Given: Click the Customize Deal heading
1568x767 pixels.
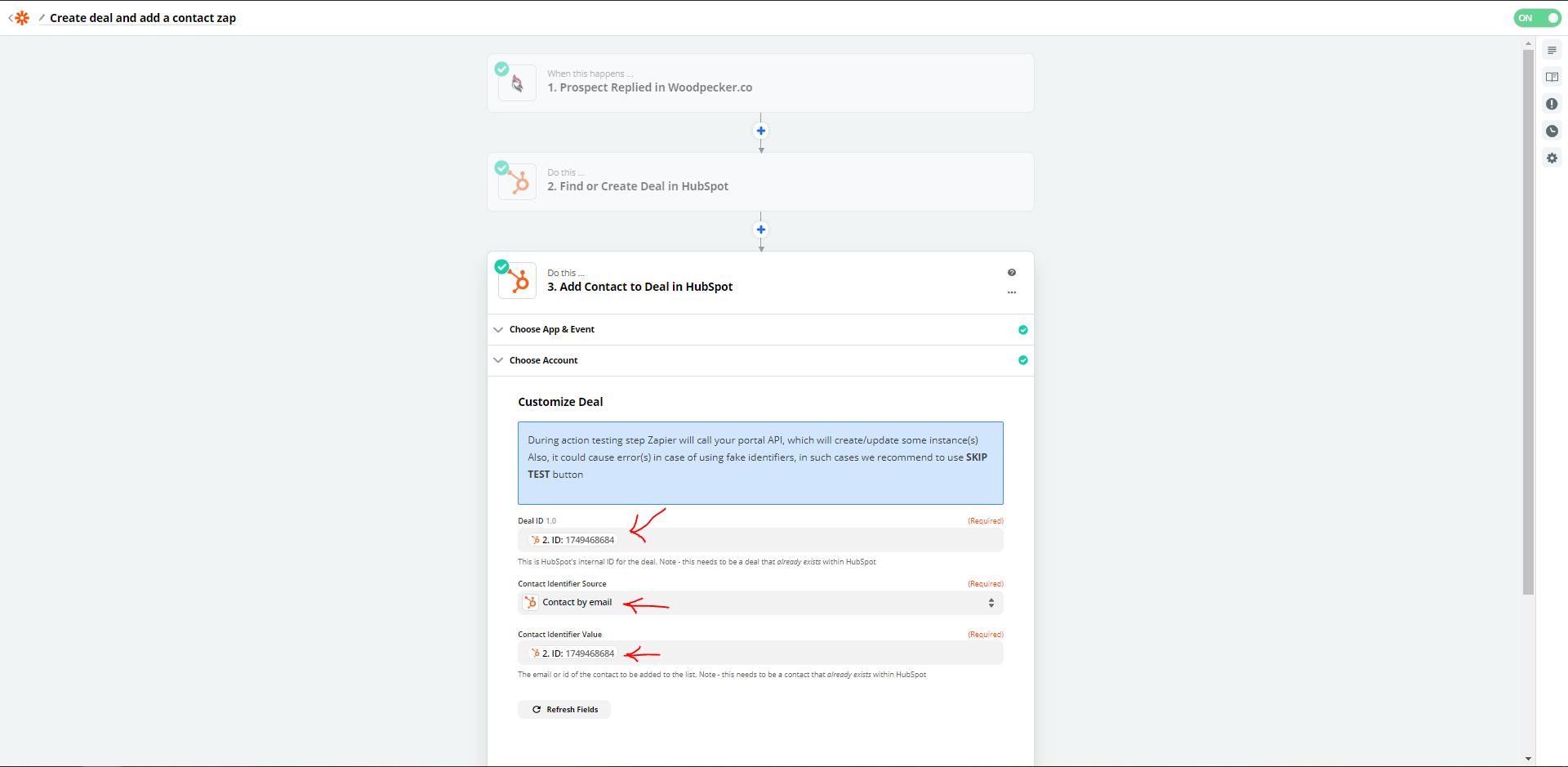Looking at the screenshot, I should click(560, 402).
